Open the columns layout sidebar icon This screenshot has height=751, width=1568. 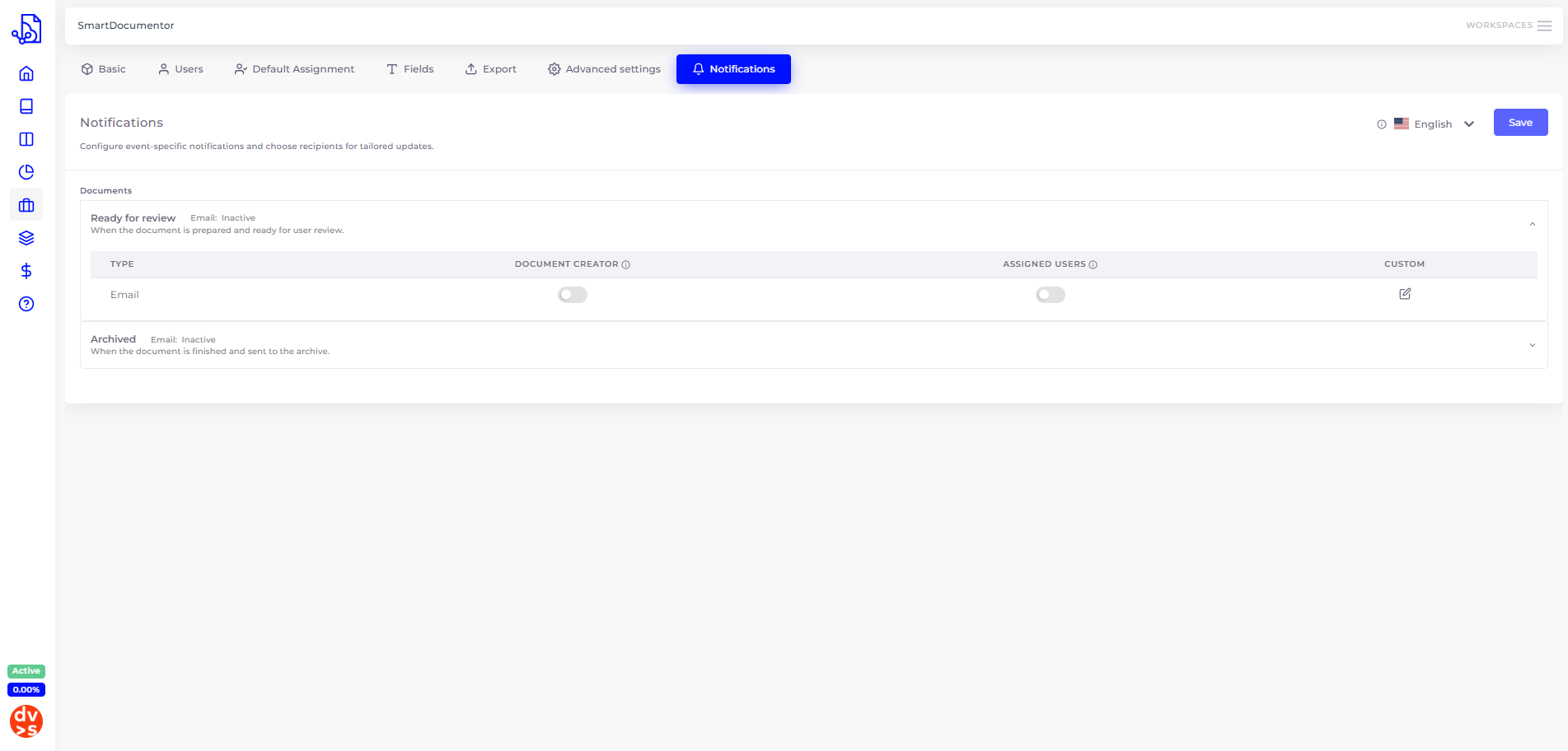coord(26,139)
